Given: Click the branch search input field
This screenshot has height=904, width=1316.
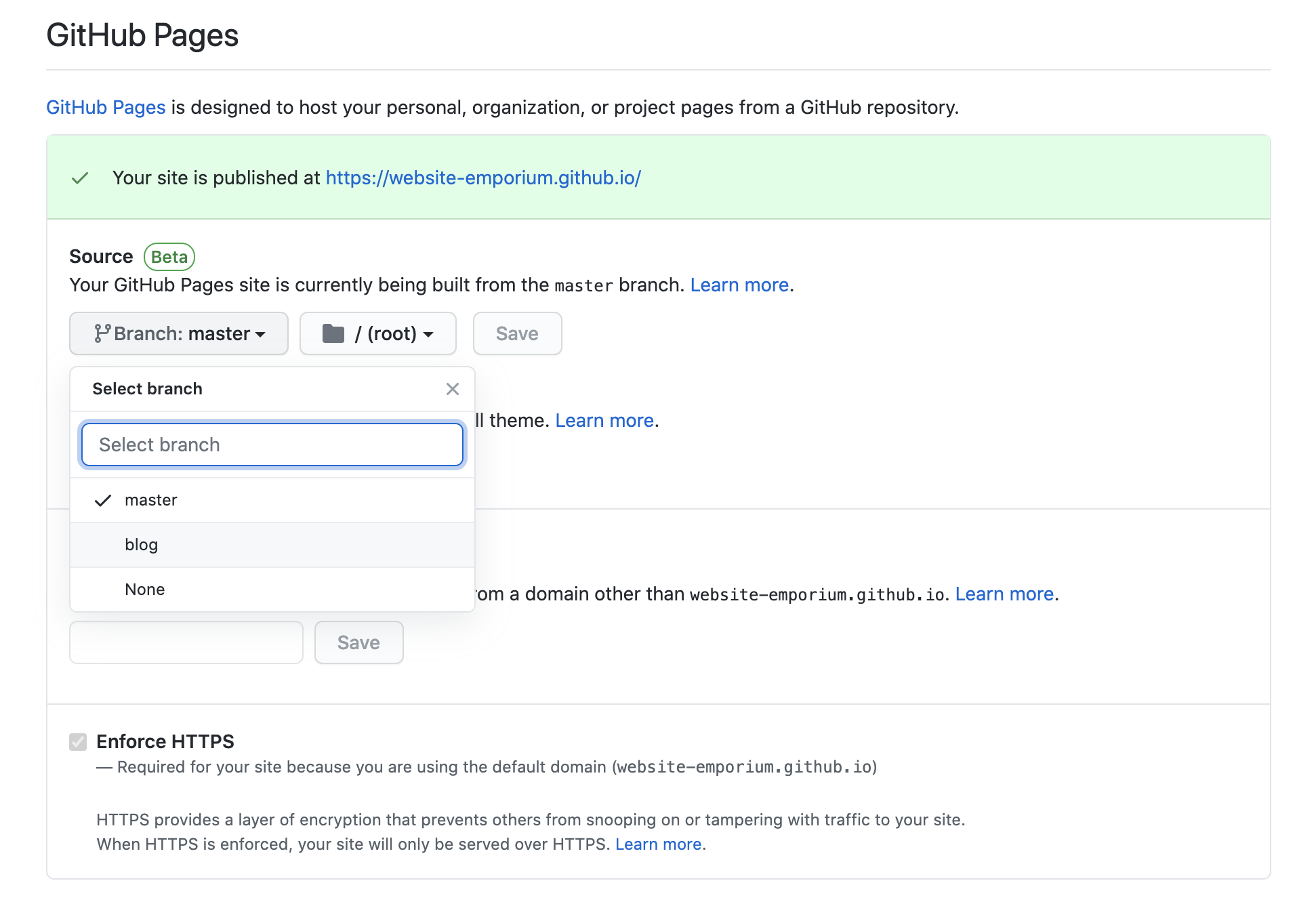Looking at the screenshot, I should [271, 444].
